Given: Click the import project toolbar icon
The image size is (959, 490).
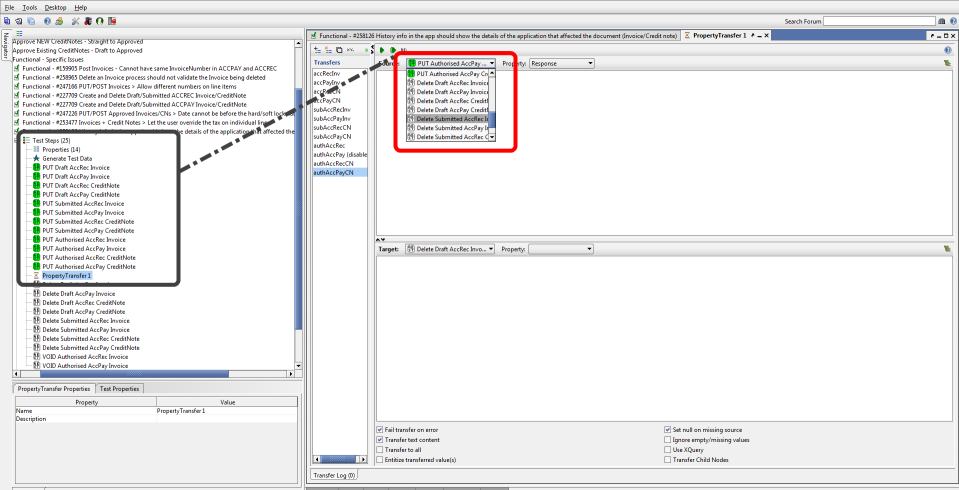Looking at the screenshot, I should click(18, 21).
